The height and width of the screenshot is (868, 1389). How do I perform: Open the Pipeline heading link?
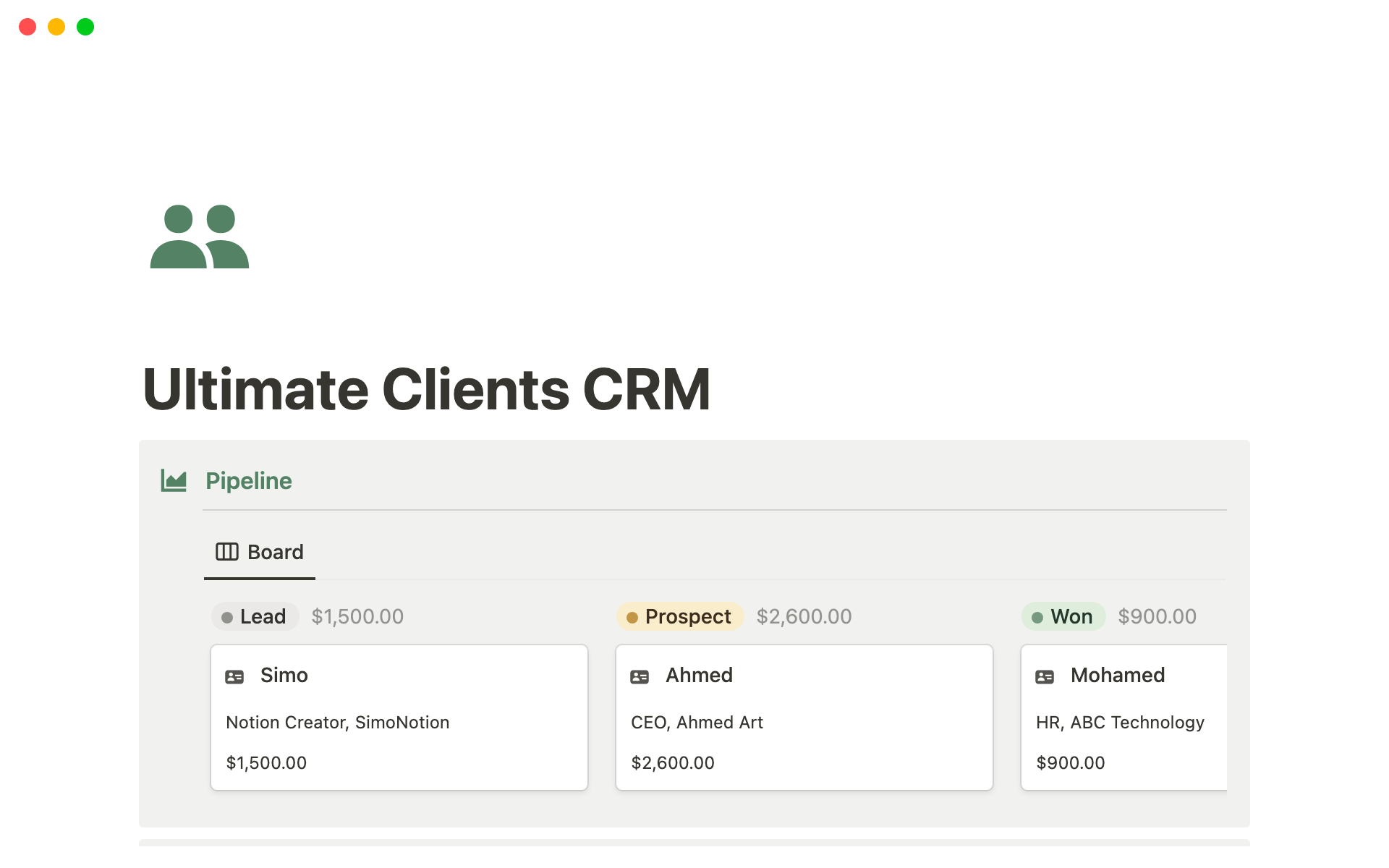click(248, 480)
